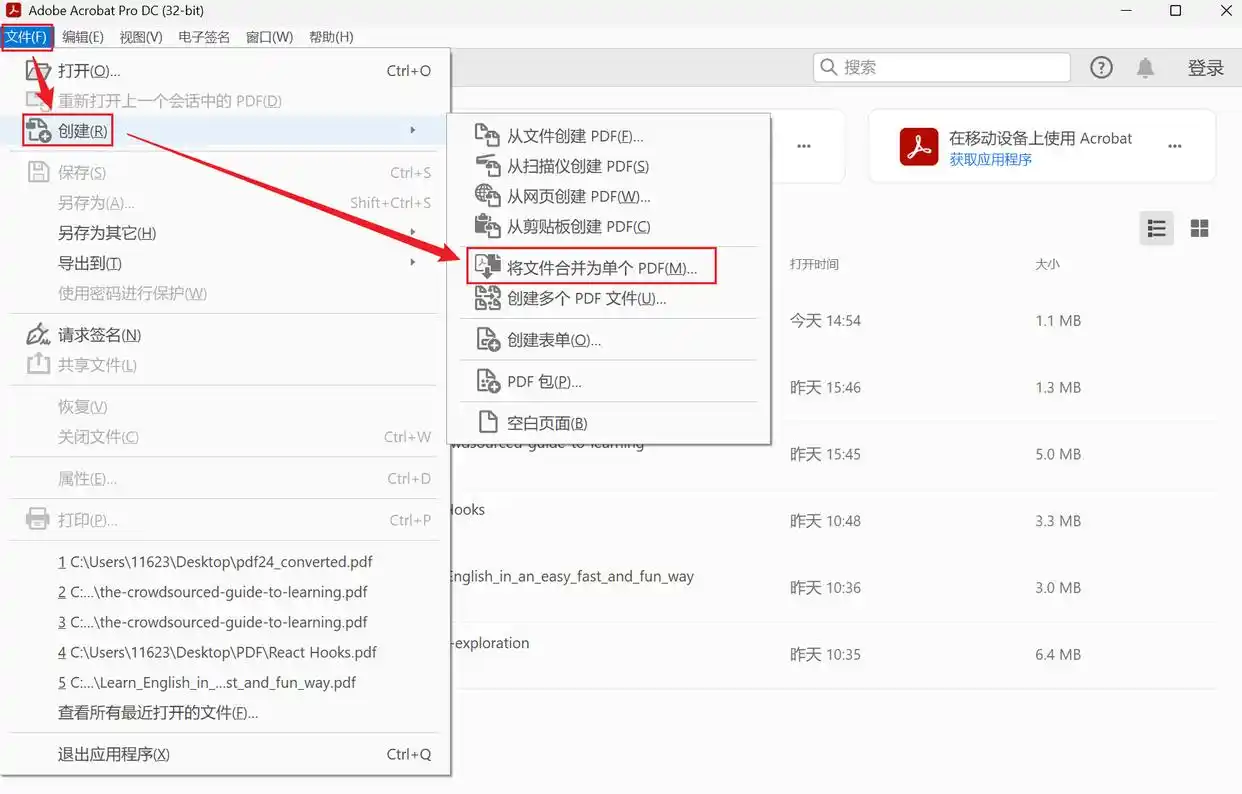
Task: Click the 从剪贴板创建 PDF icon
Action: coord(487,226)
